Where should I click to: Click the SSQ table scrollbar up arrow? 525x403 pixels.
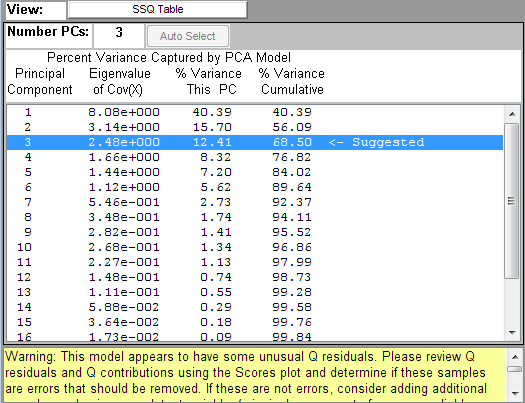click(512, 114)
